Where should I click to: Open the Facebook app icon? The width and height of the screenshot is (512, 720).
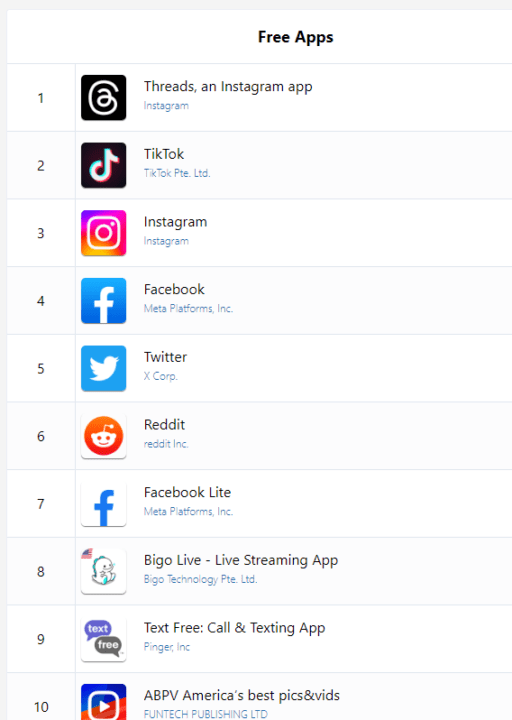(x=103, y=301)
